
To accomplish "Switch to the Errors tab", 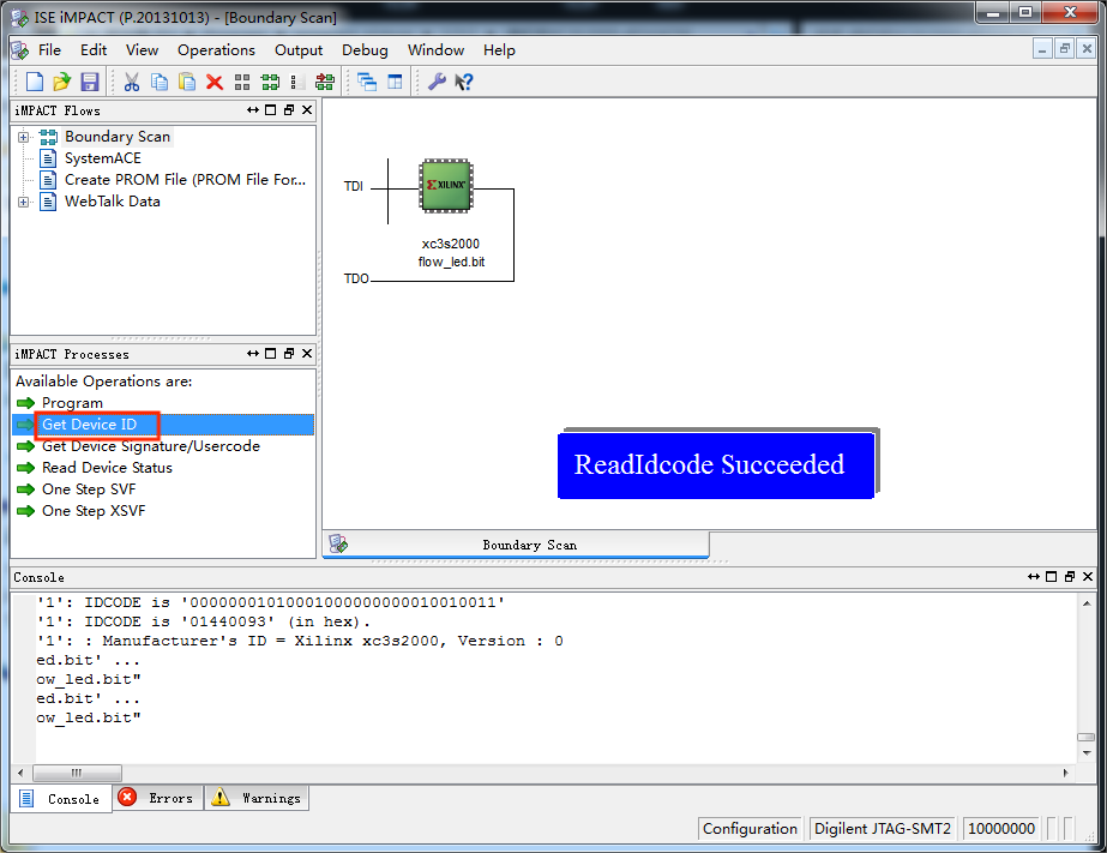I will coord(158,798).
